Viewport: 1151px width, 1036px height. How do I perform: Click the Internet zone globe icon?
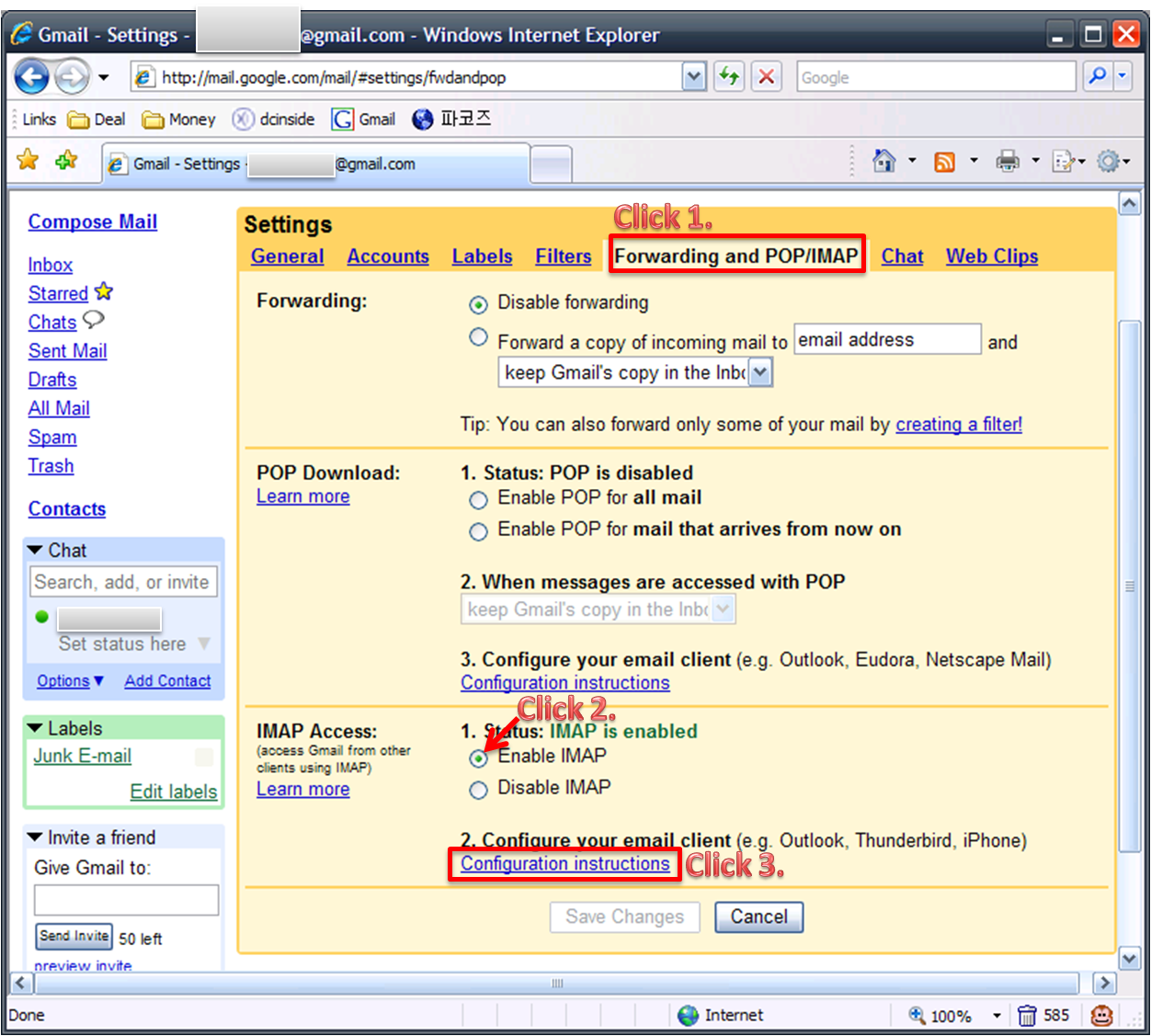click(x=688, y=1016)
